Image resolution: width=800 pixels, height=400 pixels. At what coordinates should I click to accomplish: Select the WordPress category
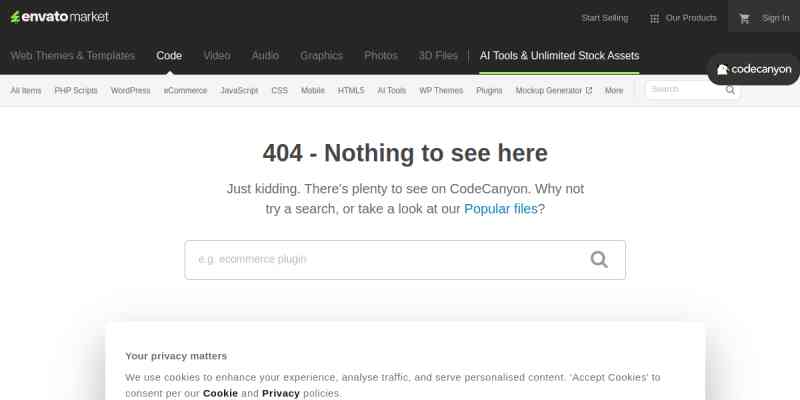tap(131, 90)
